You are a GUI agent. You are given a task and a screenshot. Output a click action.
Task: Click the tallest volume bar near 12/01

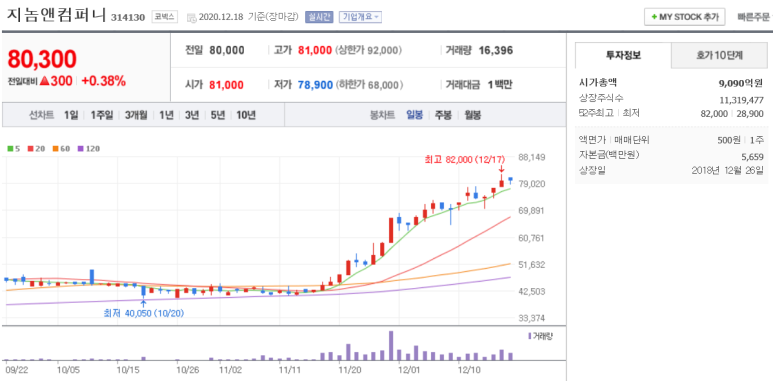click(x=391, y=346)
